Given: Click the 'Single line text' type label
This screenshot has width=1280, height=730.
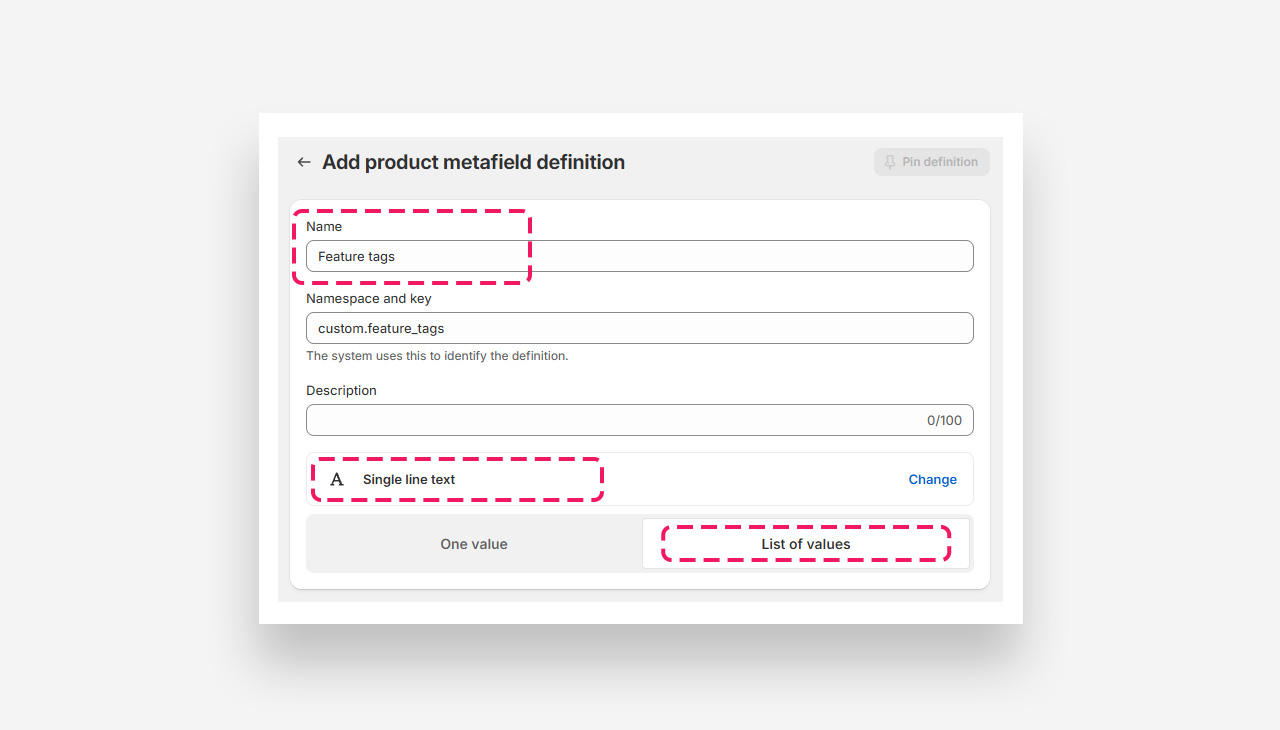Looking at the screenshot, I should click(409, 480).
